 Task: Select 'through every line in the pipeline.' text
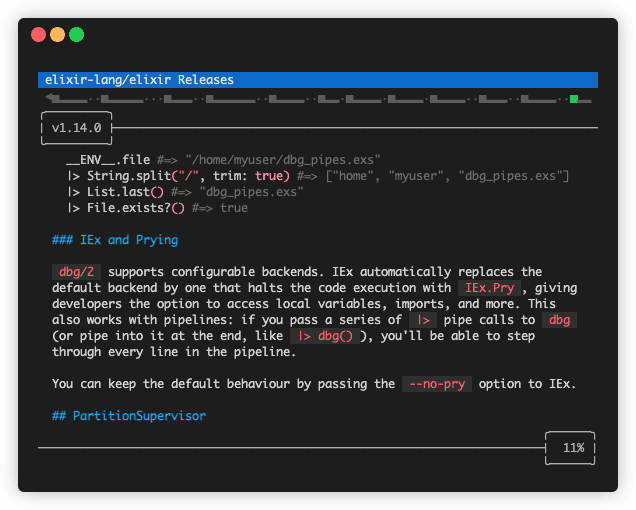point(174,352)
